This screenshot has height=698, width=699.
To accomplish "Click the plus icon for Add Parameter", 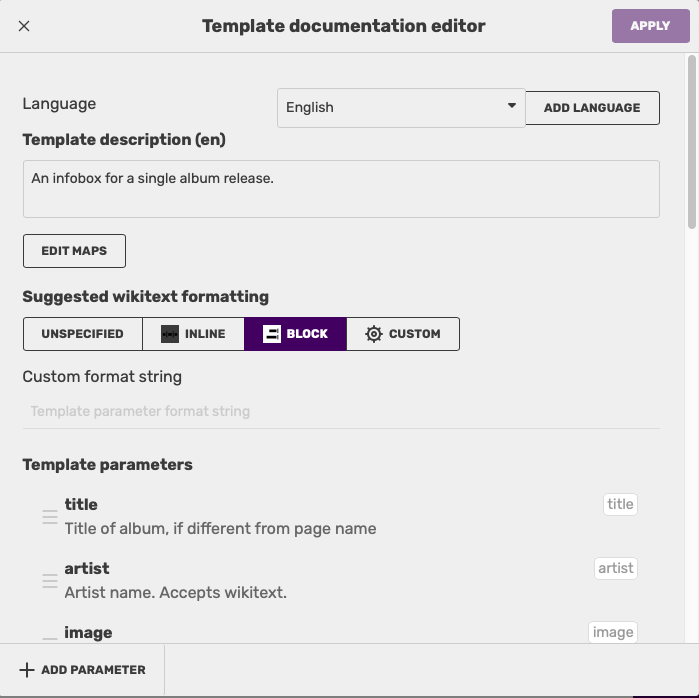I will click(27, 670).
